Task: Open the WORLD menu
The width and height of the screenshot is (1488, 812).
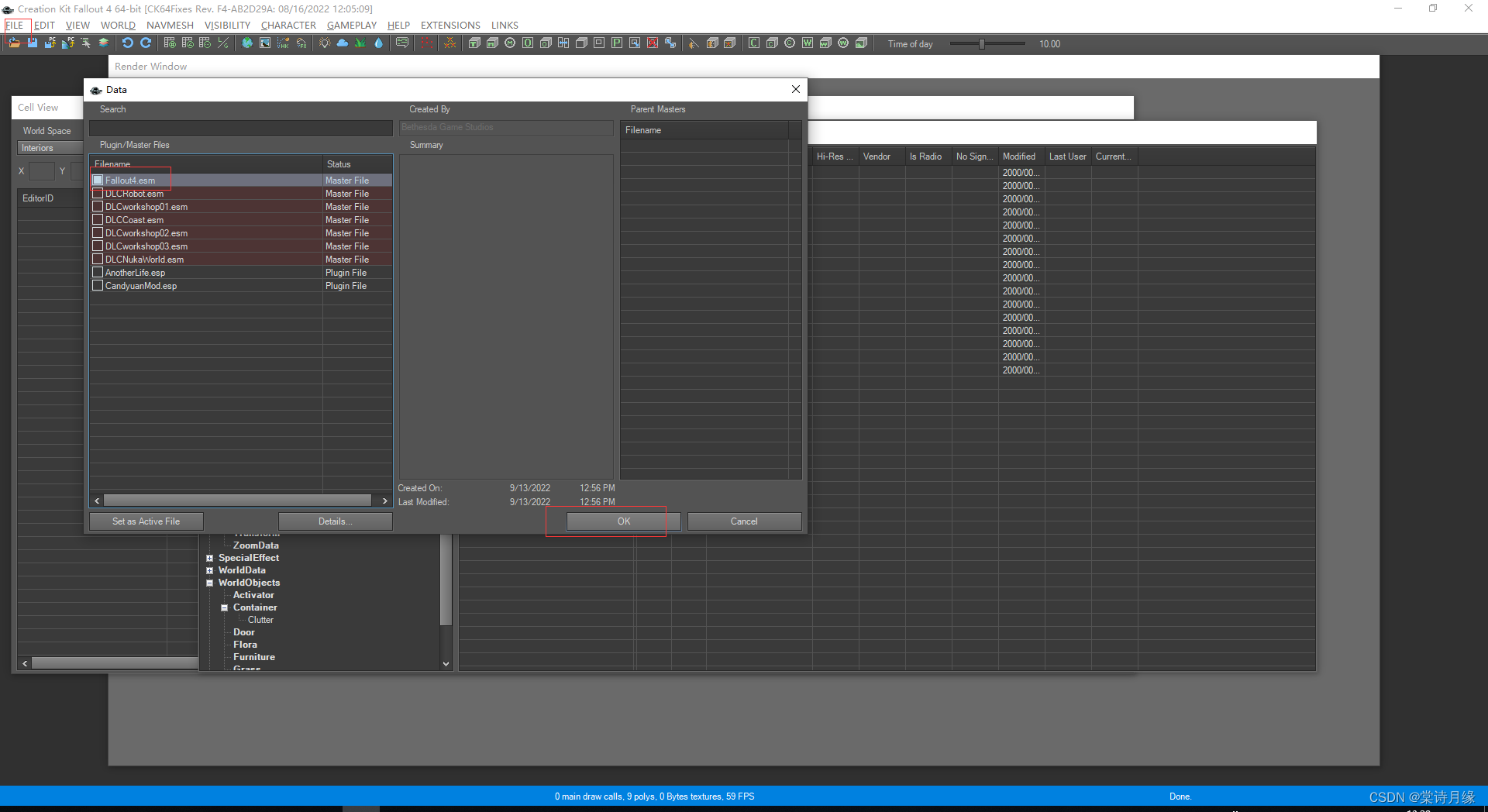Action: [x=118, y=25]
